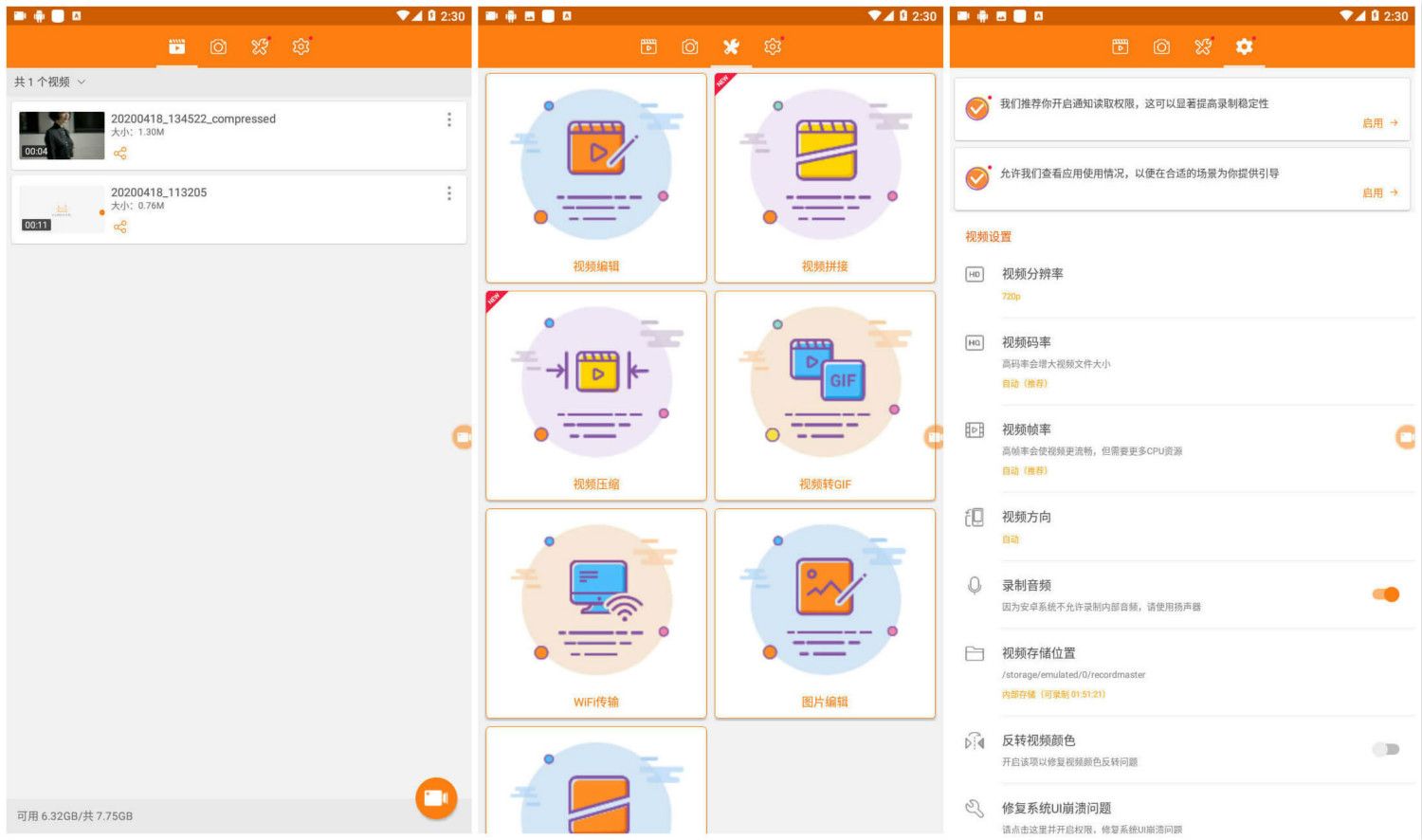This screenshot has height=840, width=1422.
Task: Share video 20200418_113205
Action: coord(120,228)
